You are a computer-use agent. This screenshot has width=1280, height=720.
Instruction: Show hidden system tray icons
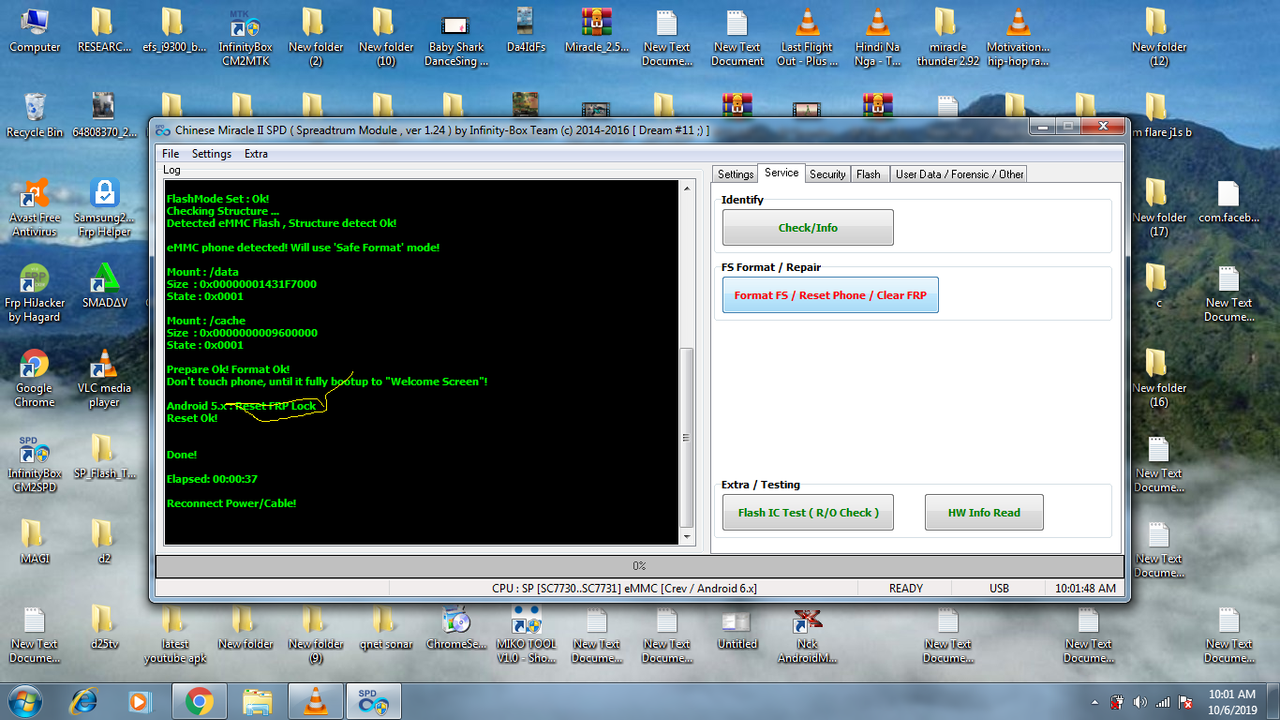coord(1095,702)
